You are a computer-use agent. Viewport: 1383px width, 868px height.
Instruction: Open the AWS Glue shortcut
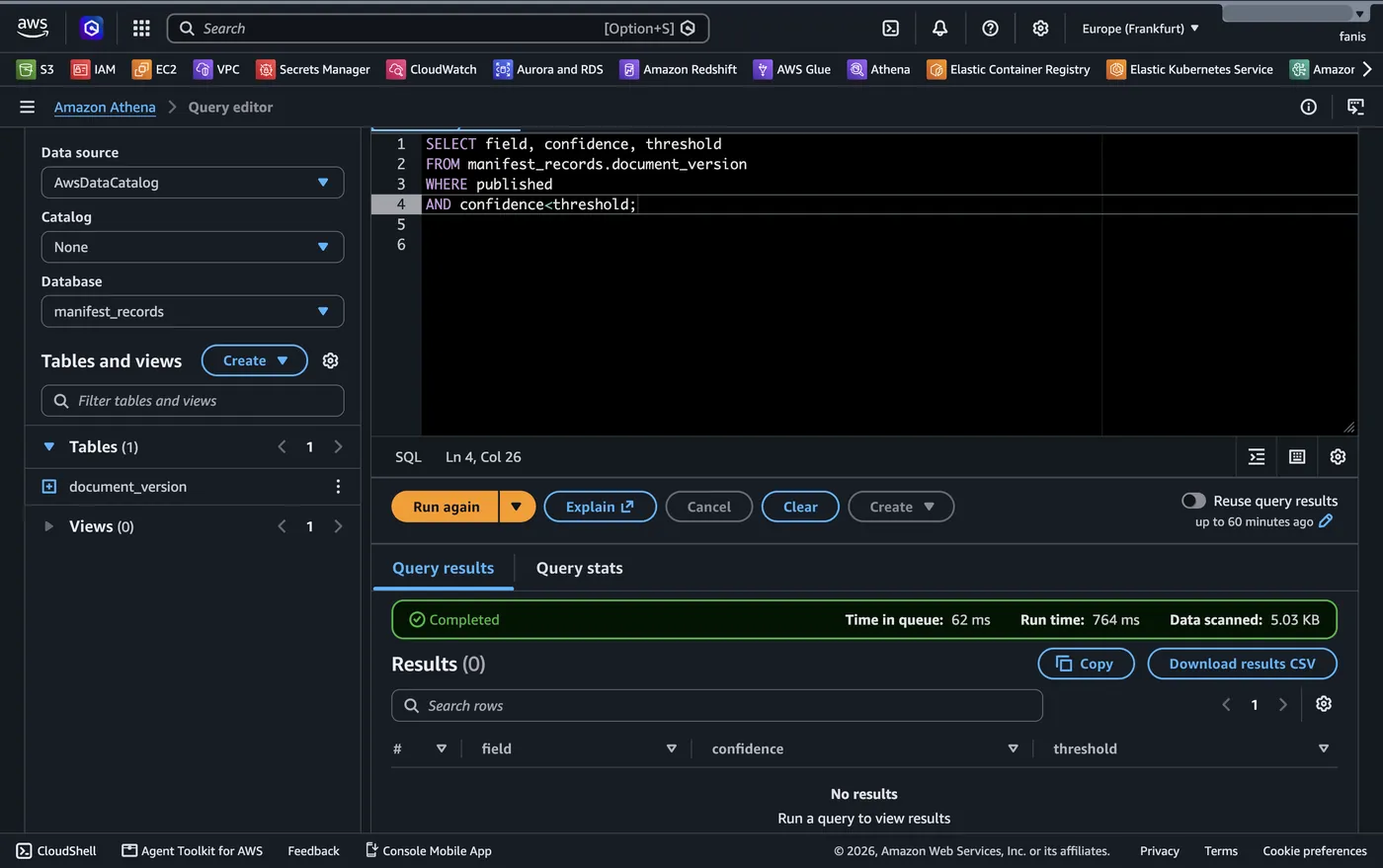pos(791,69)
